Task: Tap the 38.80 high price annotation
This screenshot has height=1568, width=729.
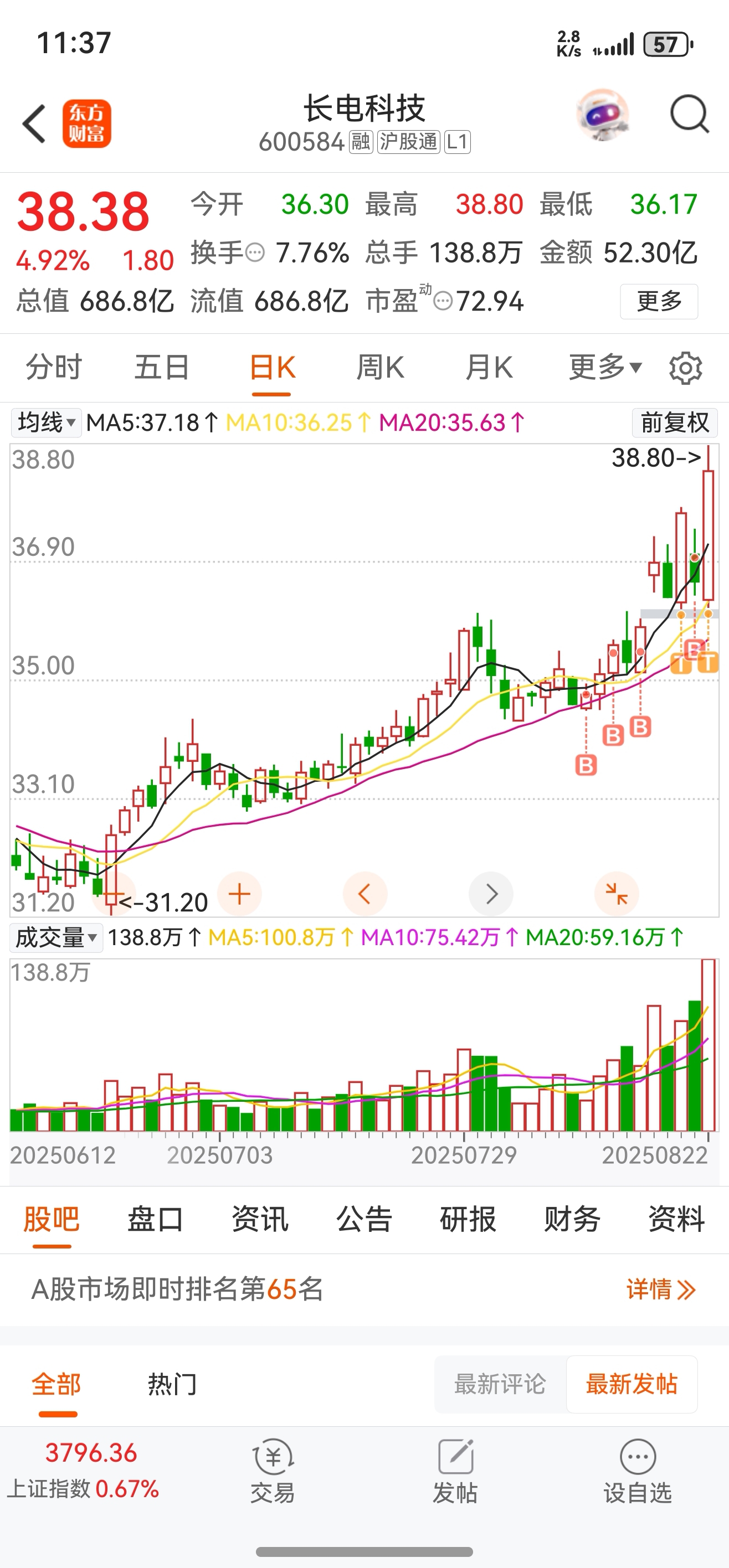Action: tap(656, 458)
